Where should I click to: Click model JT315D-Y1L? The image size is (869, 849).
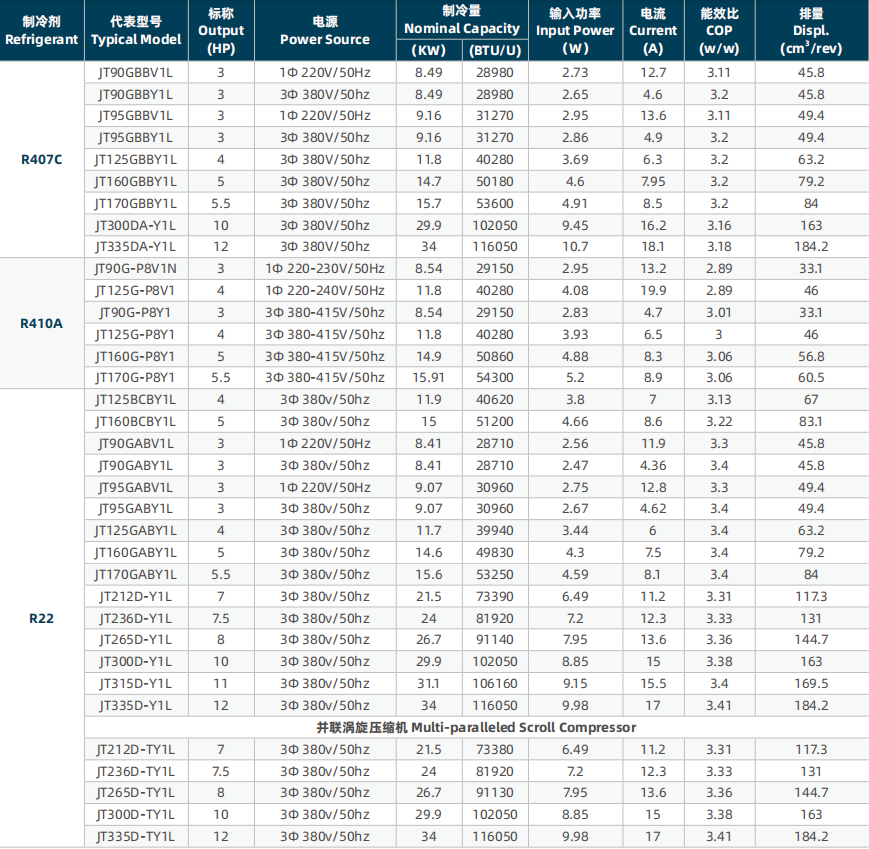[x=136, y=684]
